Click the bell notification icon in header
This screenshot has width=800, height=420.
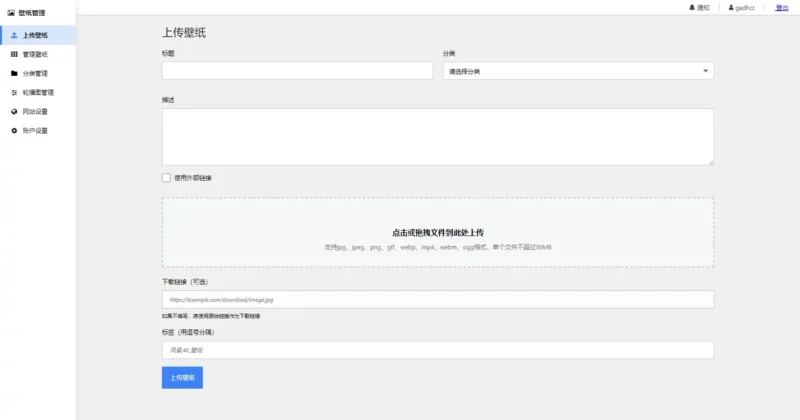pyautogui.click(x=692, y=8)
